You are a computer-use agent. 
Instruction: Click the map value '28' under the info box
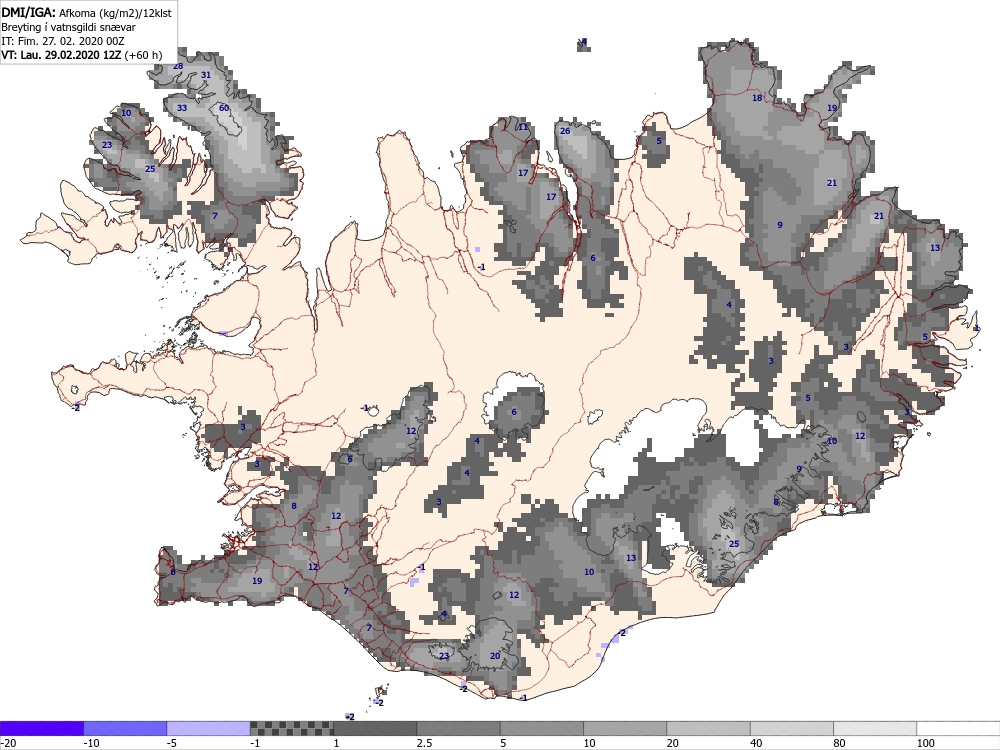point(179,66)
